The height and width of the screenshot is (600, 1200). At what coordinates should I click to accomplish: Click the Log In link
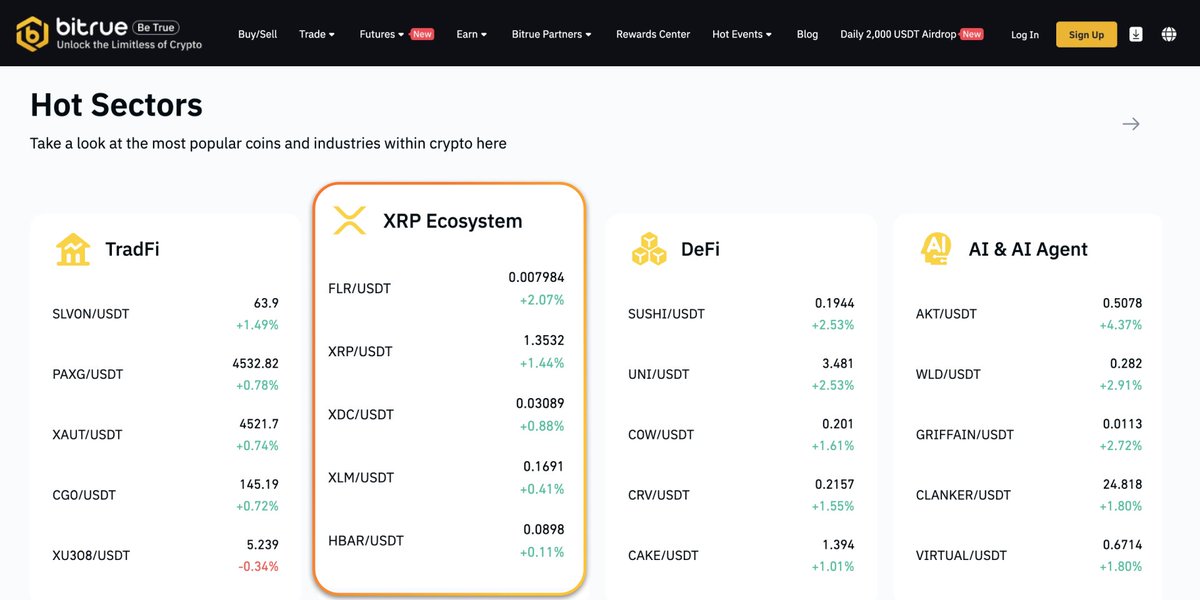[1025, 34]
